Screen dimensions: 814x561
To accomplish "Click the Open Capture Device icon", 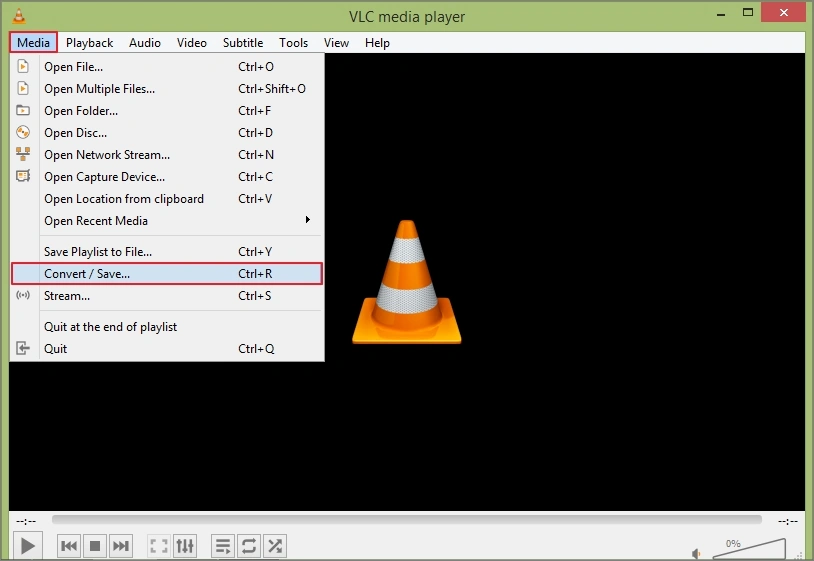I will (23, 176).
